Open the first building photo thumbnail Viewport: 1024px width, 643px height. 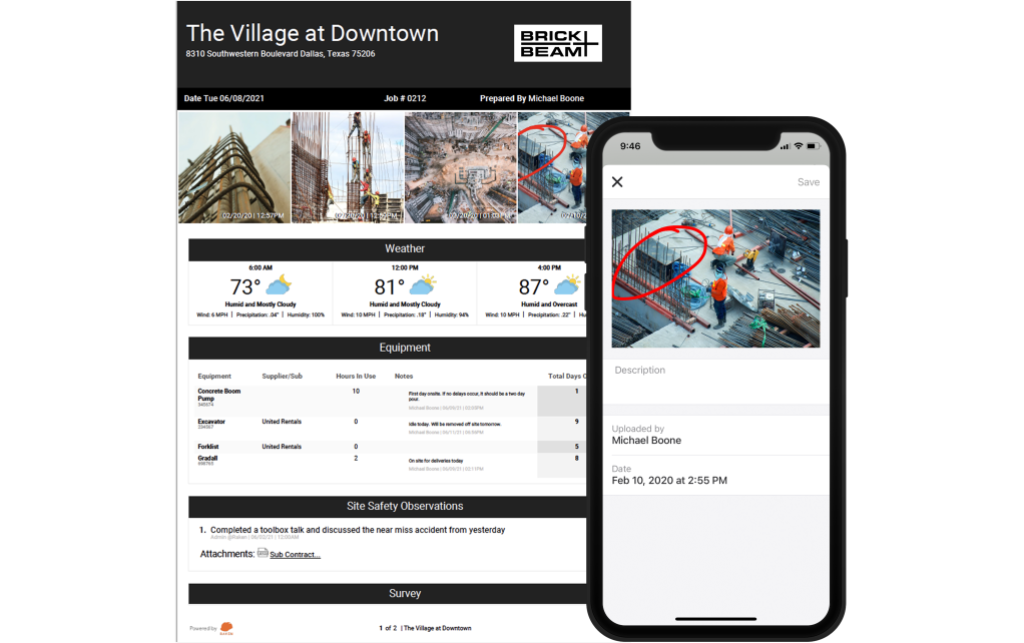tap(234, 167)
